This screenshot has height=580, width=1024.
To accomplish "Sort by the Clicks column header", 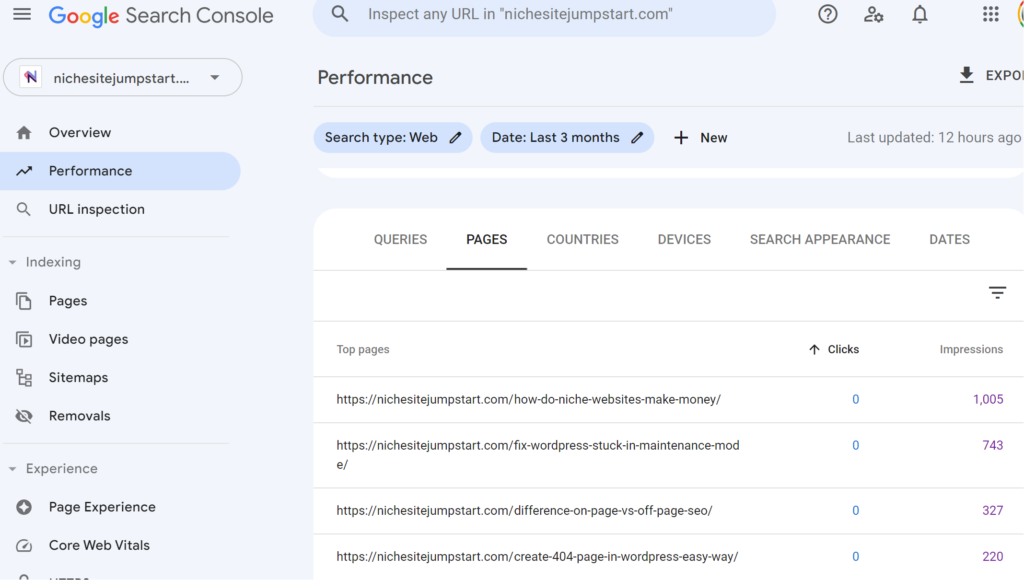I will pos(843,349).
